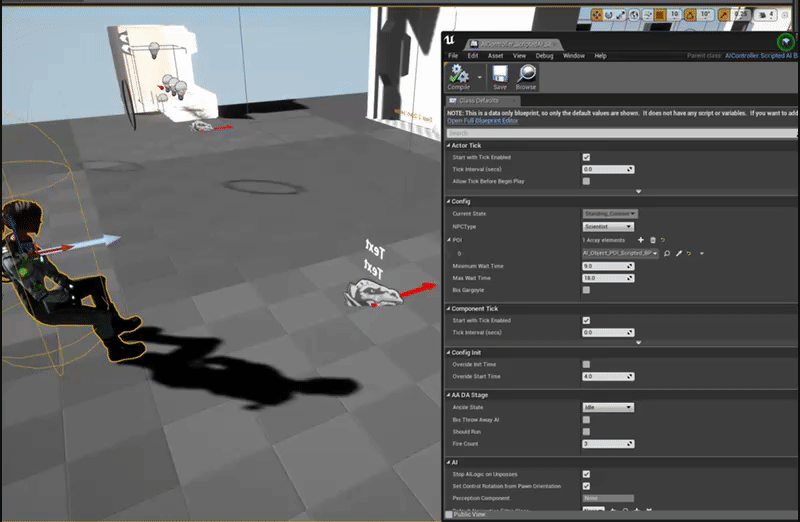Add a POI array element with plus icon
Screen dimensions: 800x522
[x=641, y=240]
